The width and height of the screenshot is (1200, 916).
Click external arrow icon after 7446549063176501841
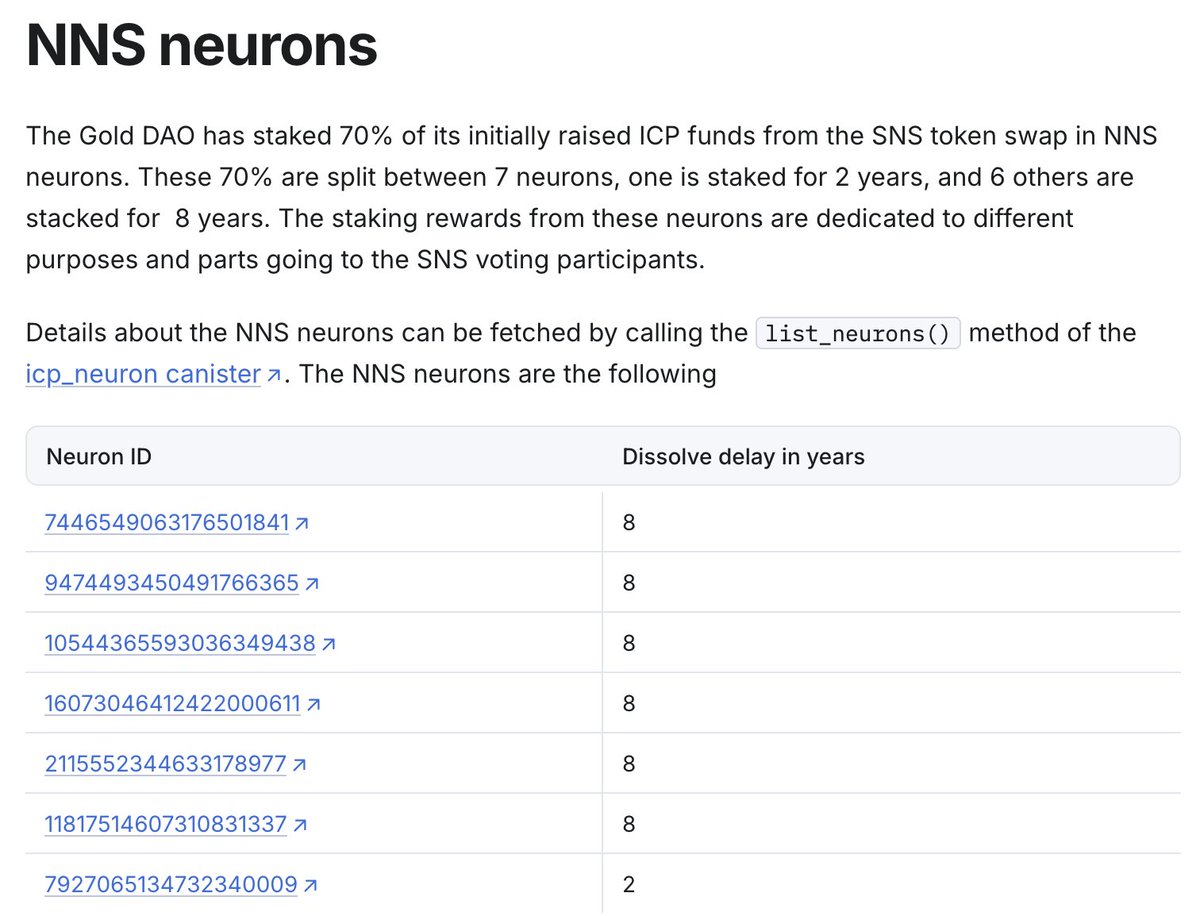coord(302,523)
